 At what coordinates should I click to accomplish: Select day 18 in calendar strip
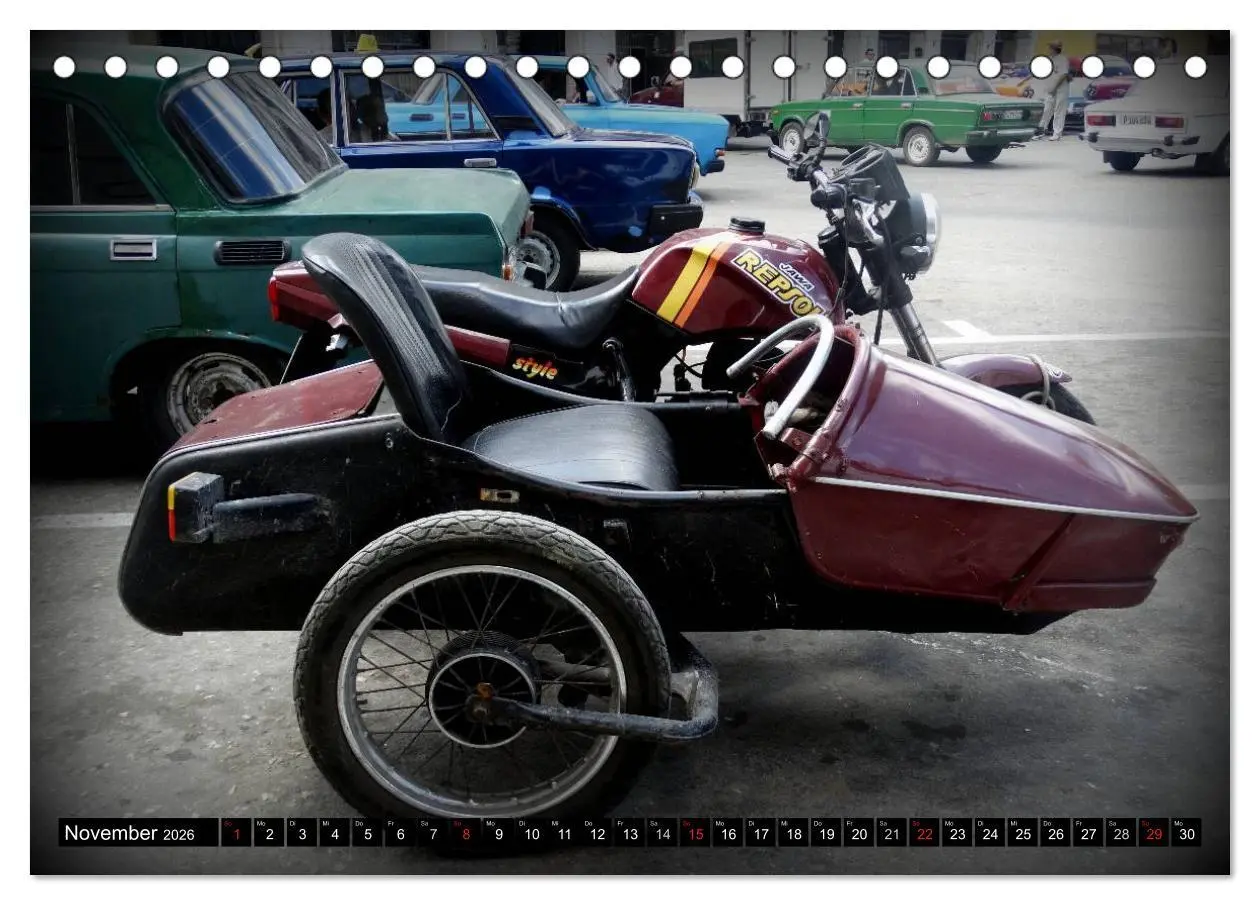pyautogui.click(x=793, y=832)
